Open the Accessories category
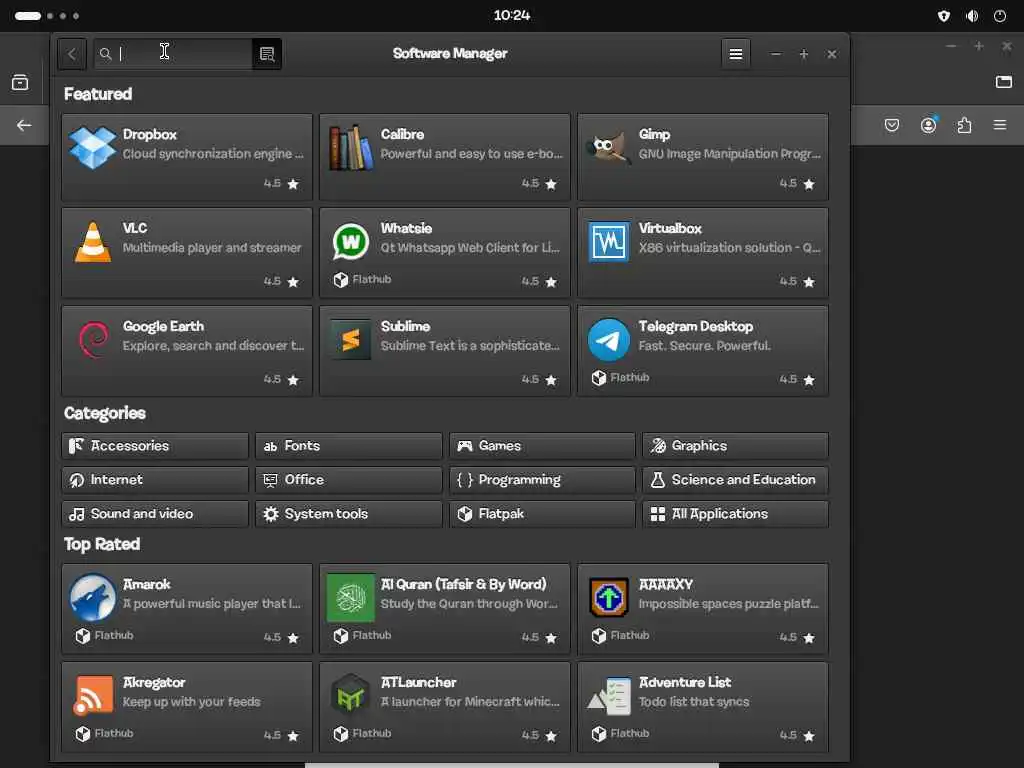 point(155,446)
